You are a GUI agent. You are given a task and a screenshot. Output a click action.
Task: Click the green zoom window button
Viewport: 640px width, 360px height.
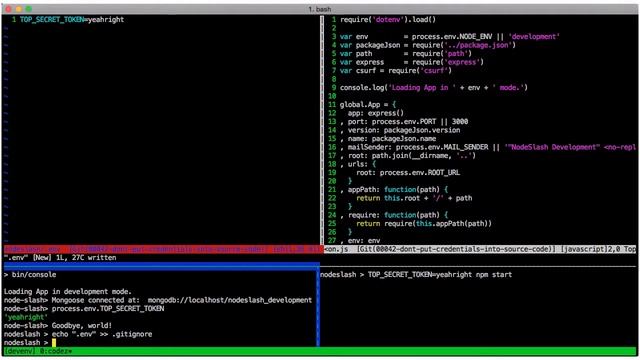coord(29,9)
